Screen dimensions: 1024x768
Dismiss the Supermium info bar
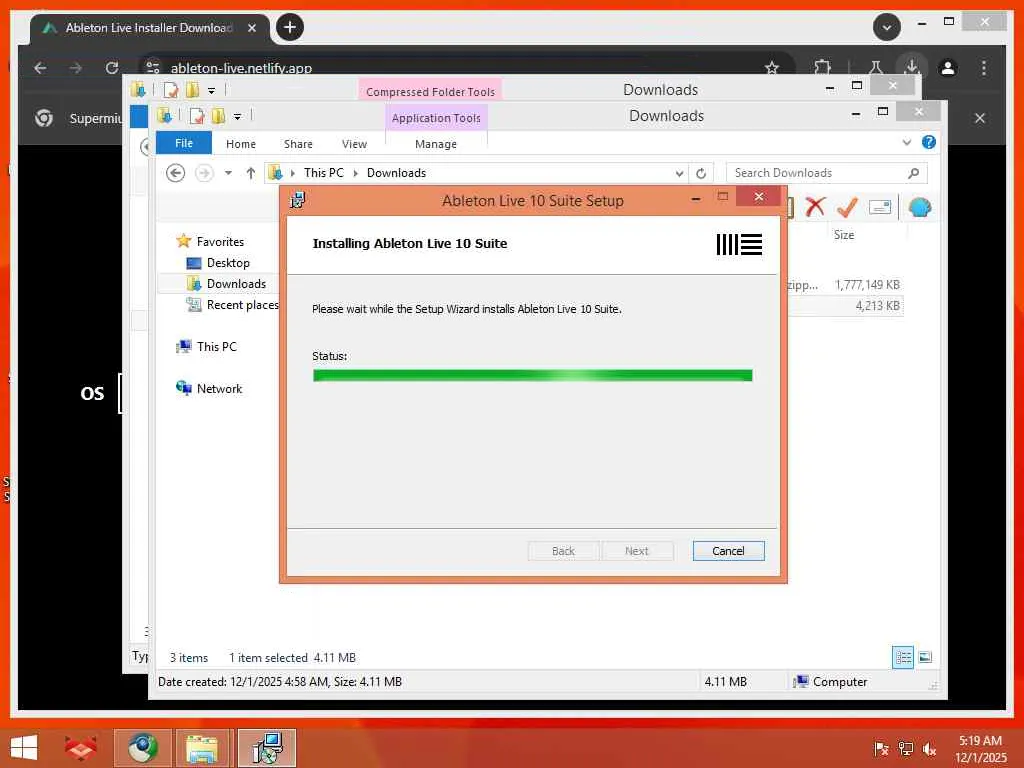[980, 118]
